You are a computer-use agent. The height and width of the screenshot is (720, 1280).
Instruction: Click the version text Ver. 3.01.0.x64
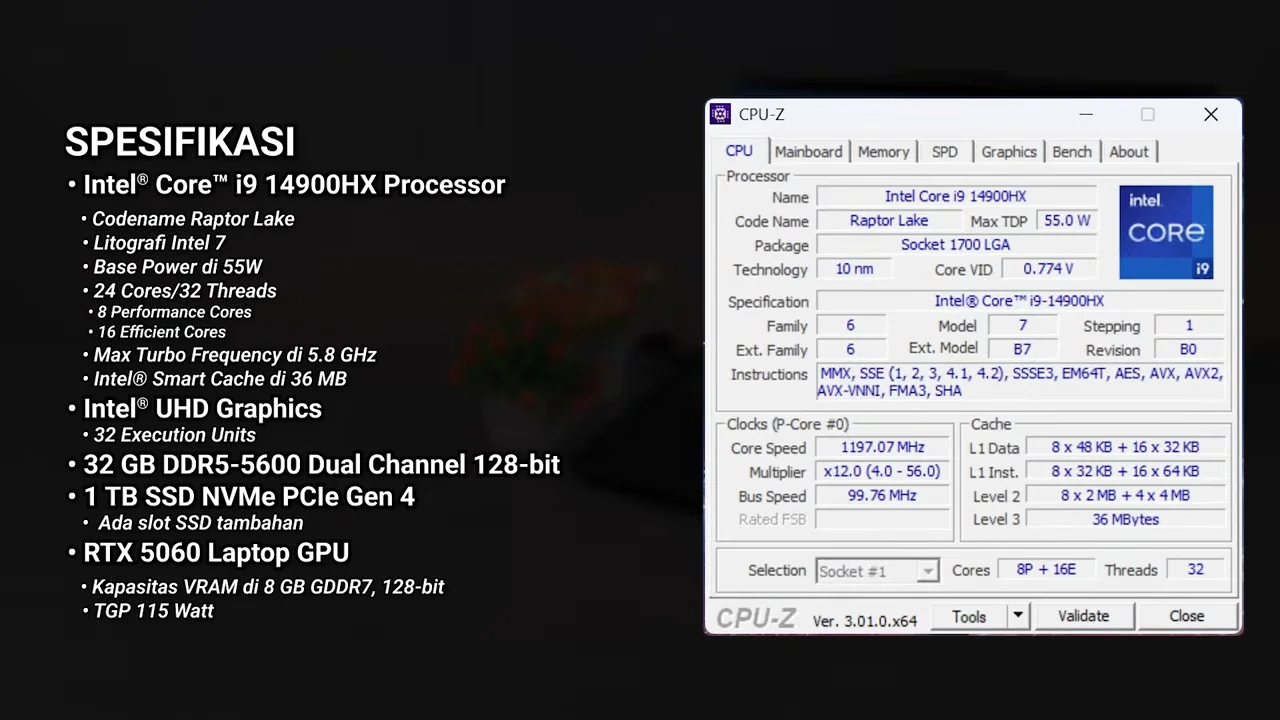pos(864,621)
